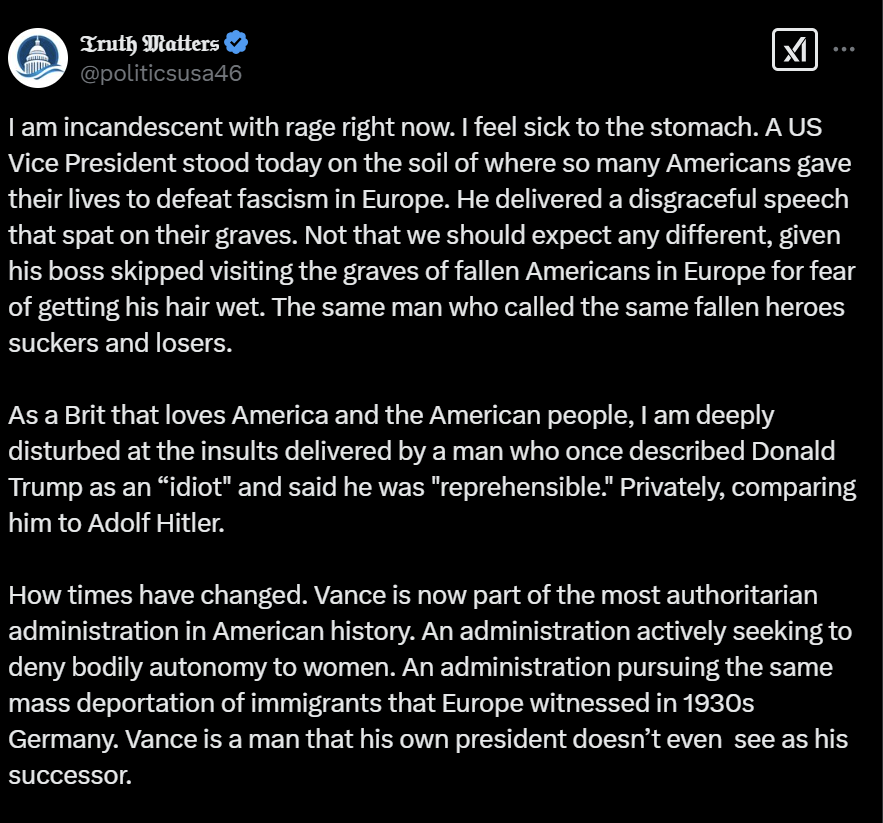Open the Grok explain-post icon

click(x=795, y=49)
